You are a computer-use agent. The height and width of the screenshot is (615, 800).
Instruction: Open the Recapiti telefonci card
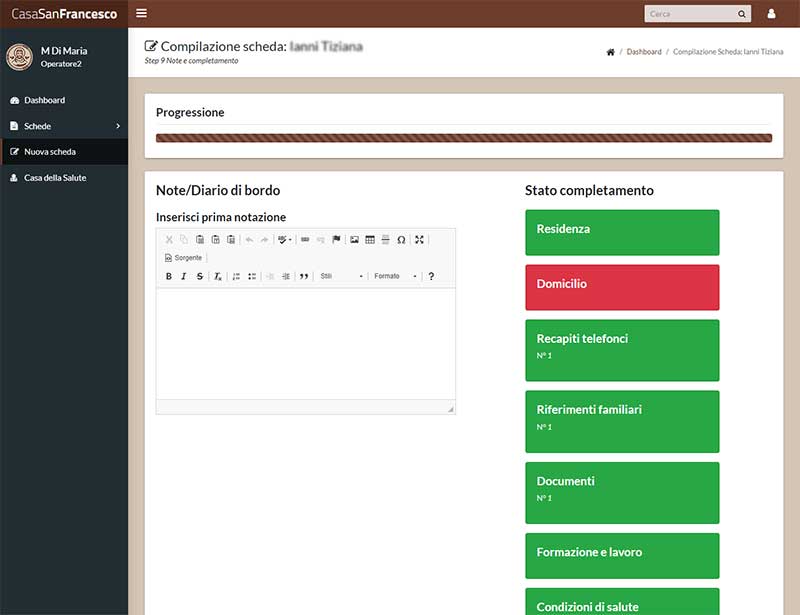point(622,350)
